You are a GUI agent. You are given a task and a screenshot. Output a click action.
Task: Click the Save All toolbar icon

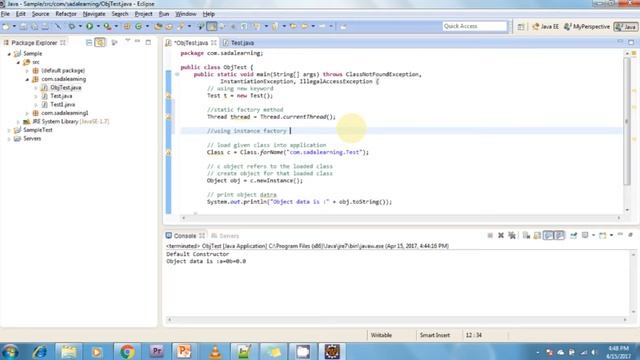point(34,27)
